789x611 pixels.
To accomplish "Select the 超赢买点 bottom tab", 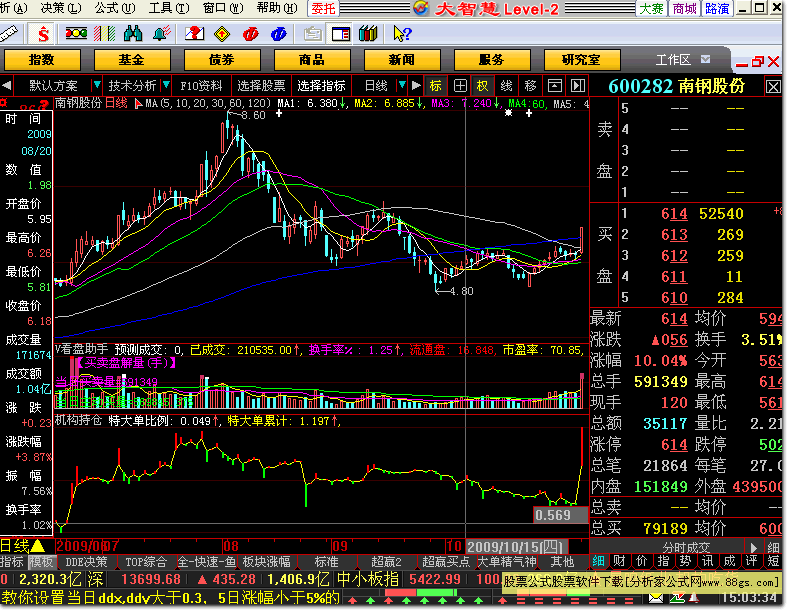I will pyautogui.click(x=446, y=562).
